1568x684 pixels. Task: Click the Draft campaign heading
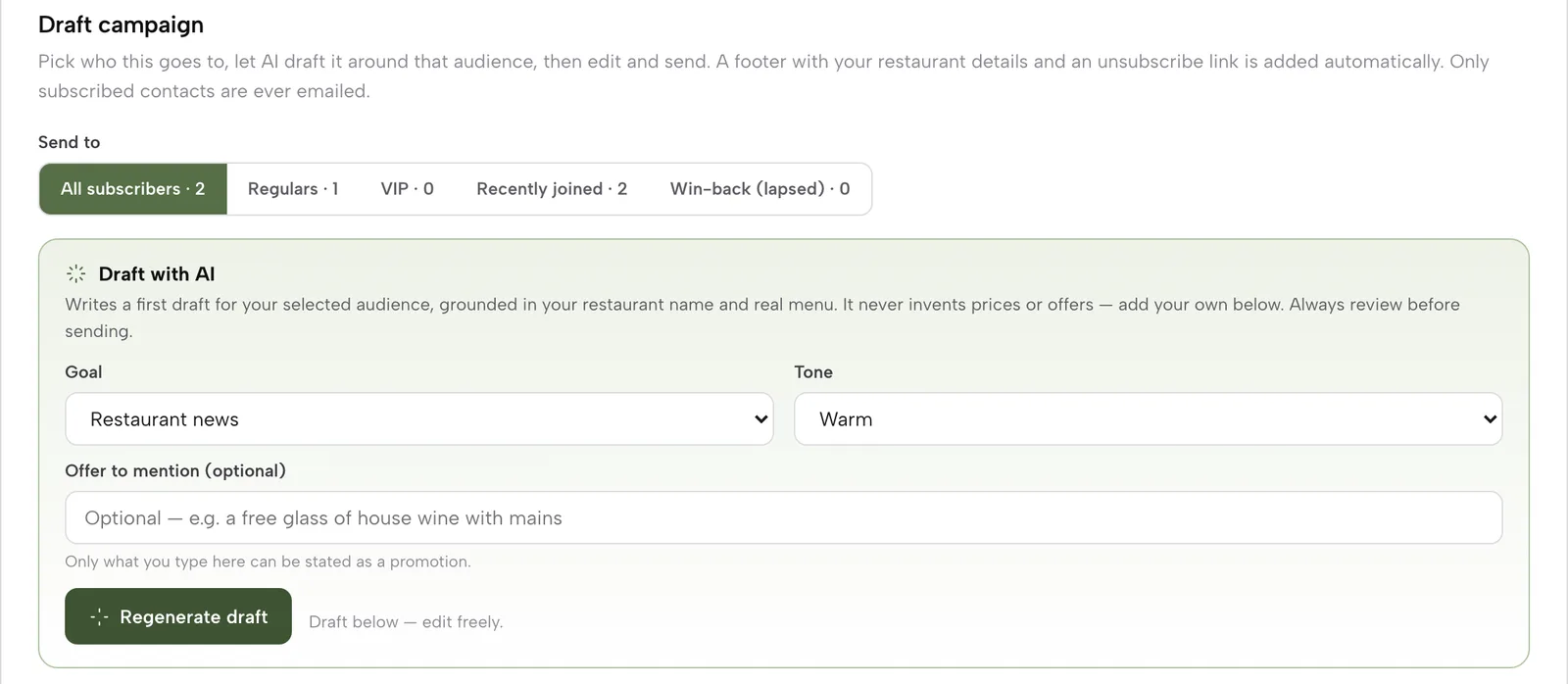(x=122, y=24)
